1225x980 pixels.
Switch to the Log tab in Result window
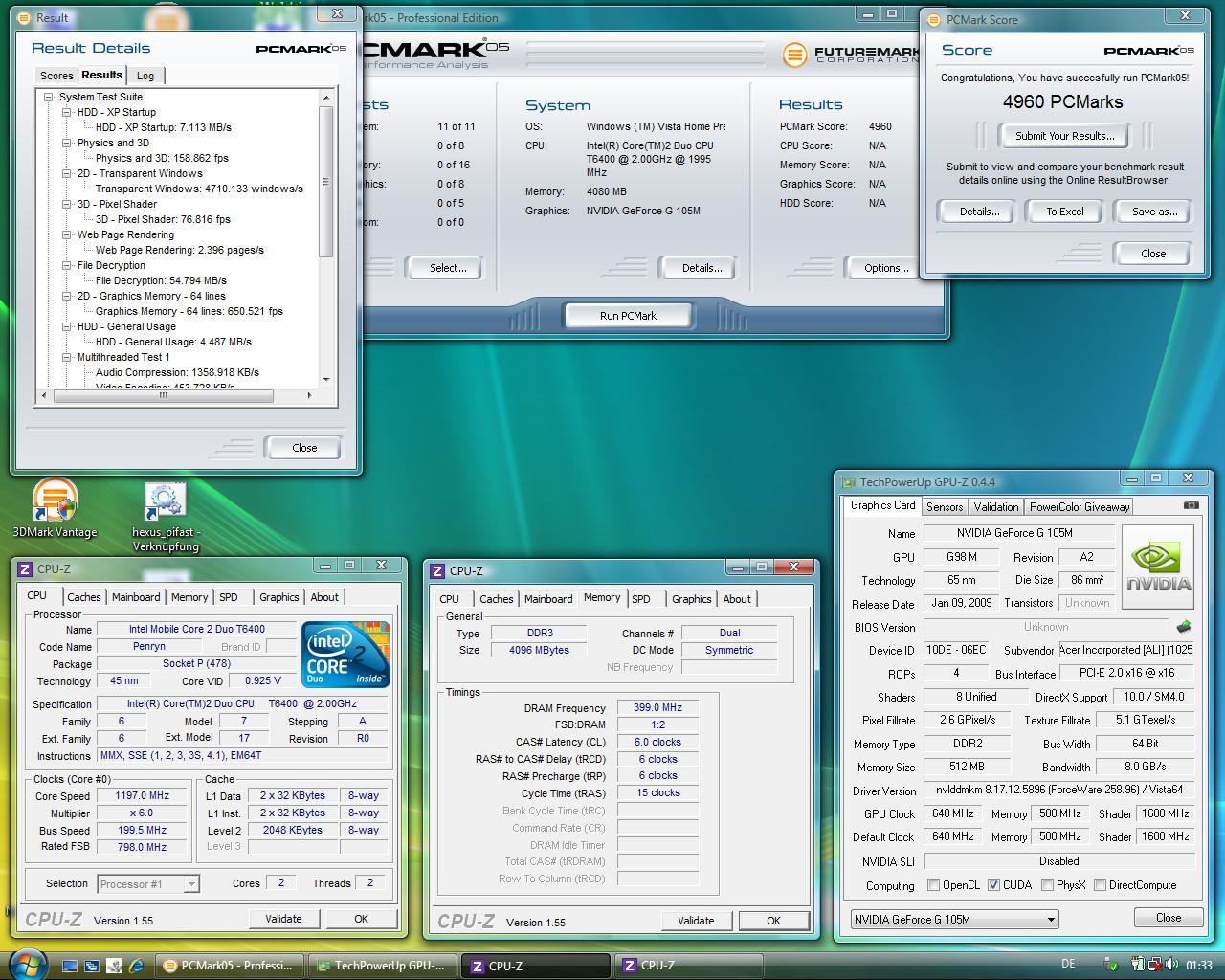point(145,76)
